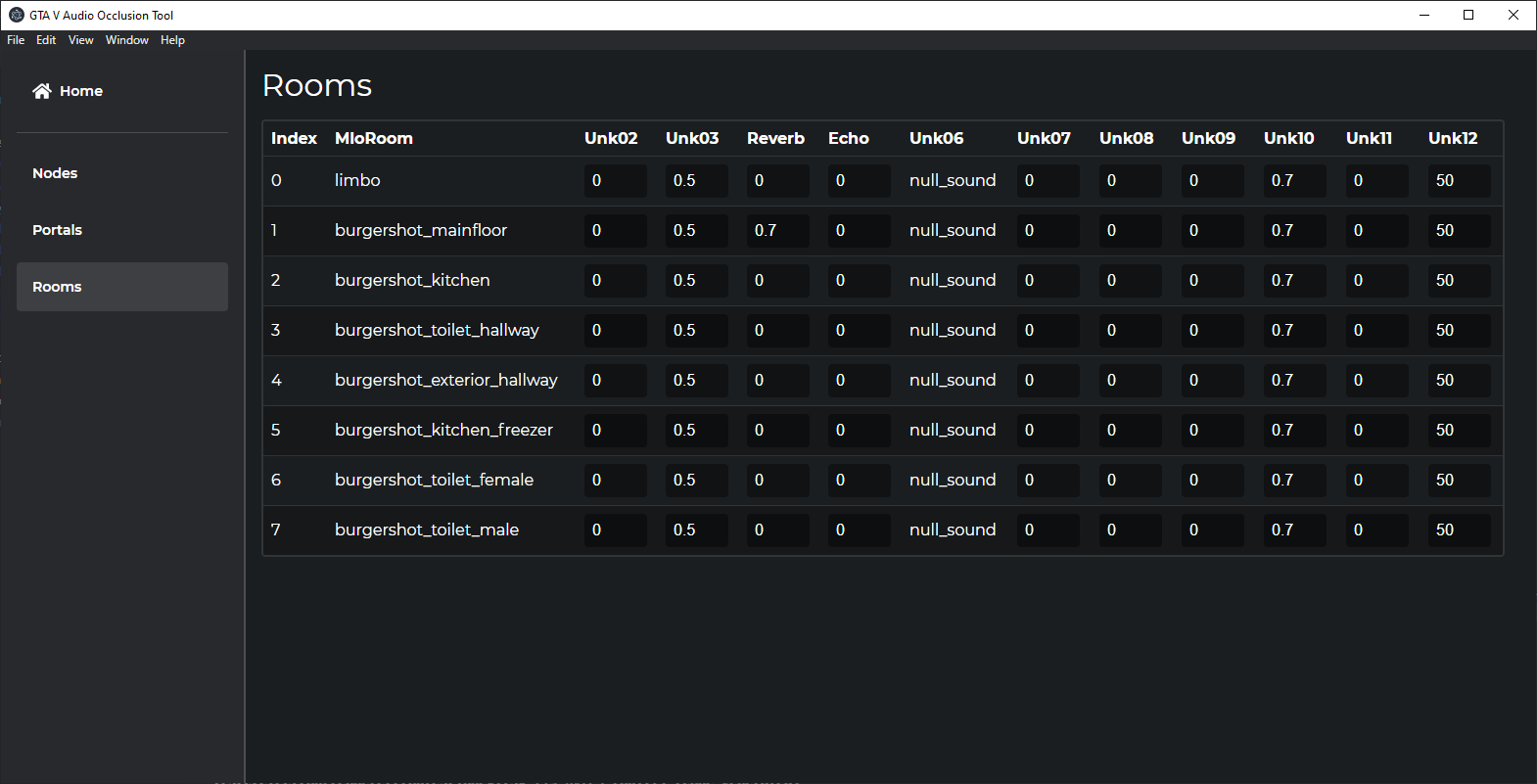Edit Unk12 field for burgershot_toilet_female
This screenshot has height=784, width=1537.
[1459, 481]
